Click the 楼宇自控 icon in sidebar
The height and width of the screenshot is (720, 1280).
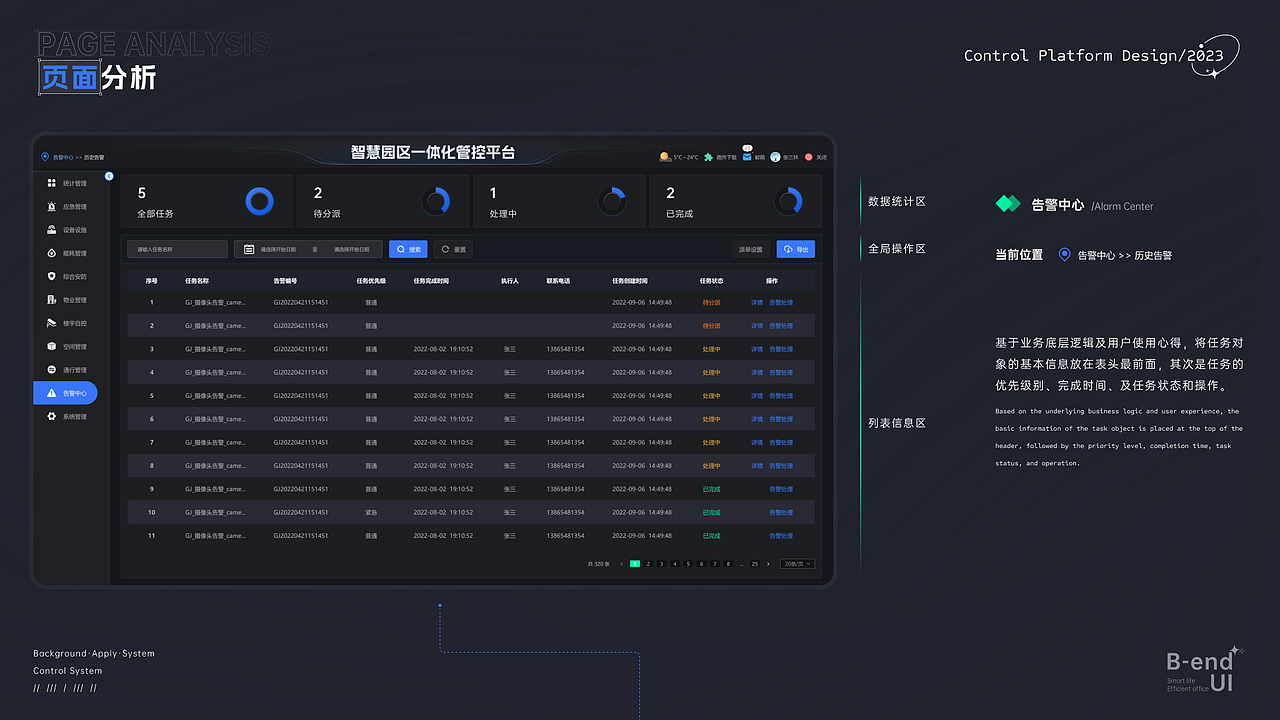52,323
